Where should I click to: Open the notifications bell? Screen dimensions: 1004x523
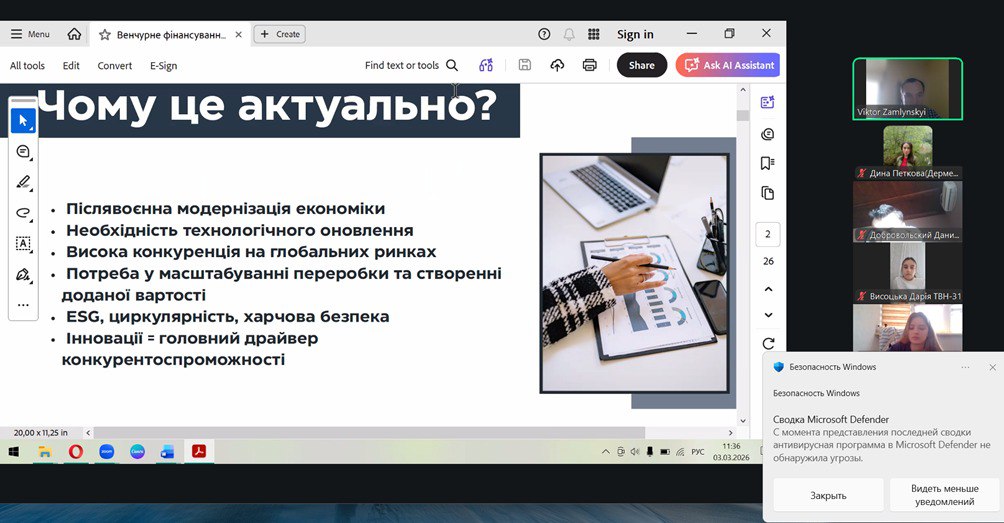[x=569, y=34]
